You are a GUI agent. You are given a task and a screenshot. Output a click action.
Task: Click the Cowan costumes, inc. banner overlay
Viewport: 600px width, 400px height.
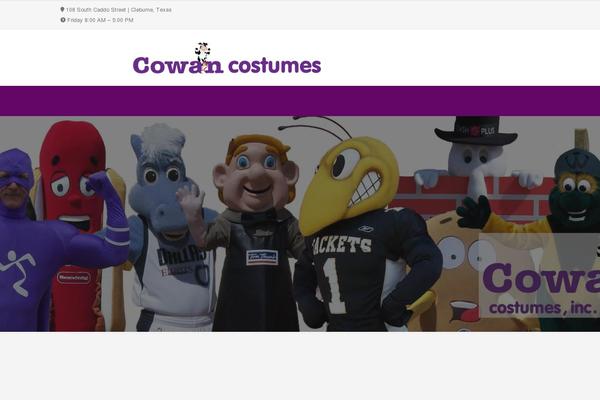540,275
